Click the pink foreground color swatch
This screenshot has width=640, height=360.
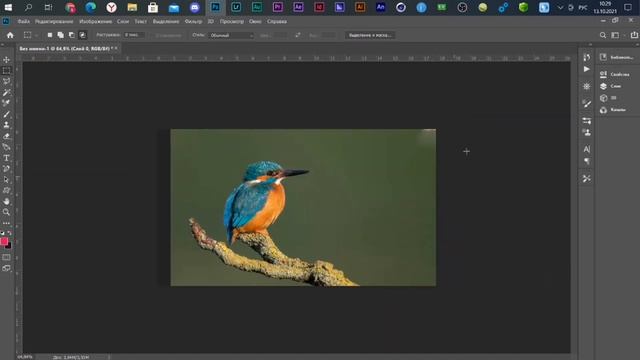tap(4, 241)
